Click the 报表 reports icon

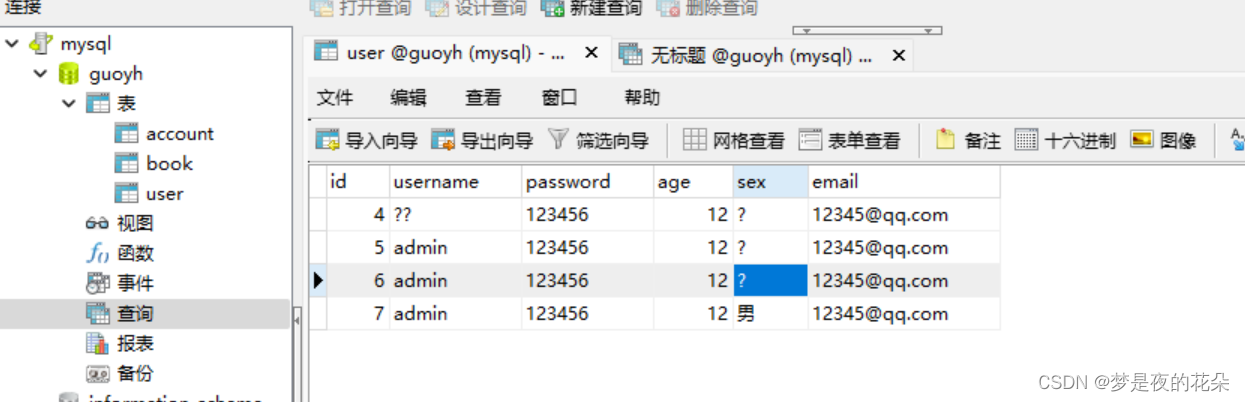[98, 344]
